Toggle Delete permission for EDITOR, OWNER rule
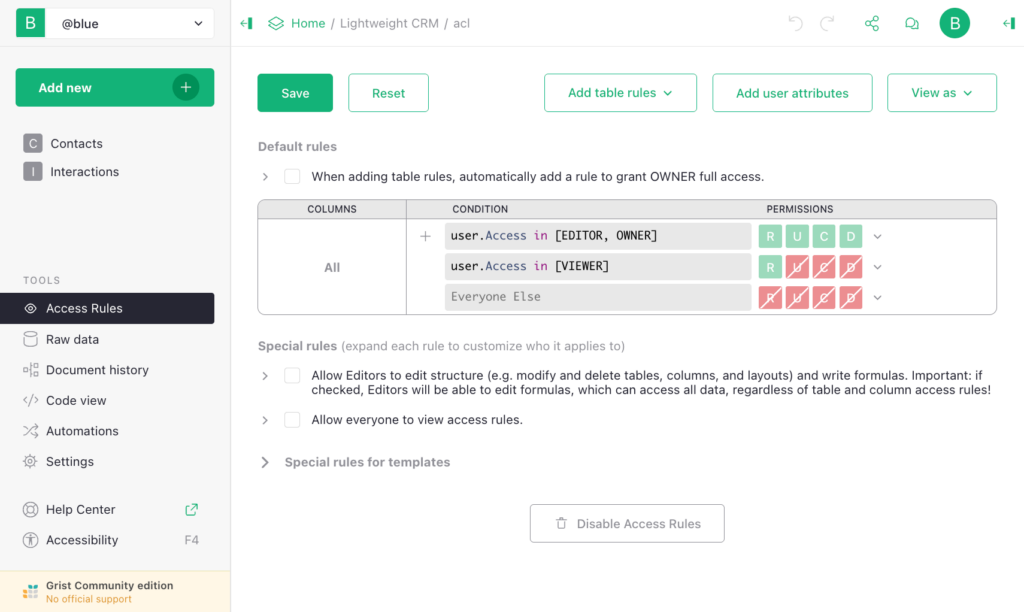 [x=850, y=236]
